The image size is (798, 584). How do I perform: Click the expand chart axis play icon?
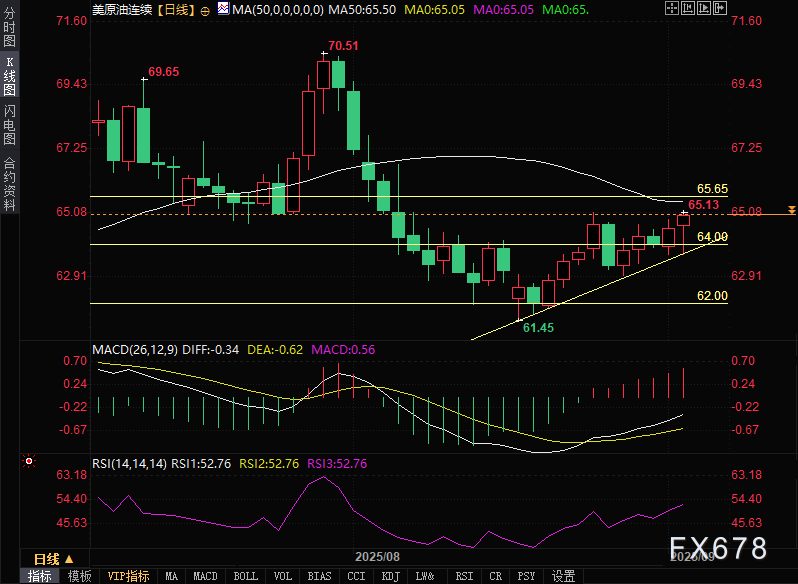[x=704, y=8]
